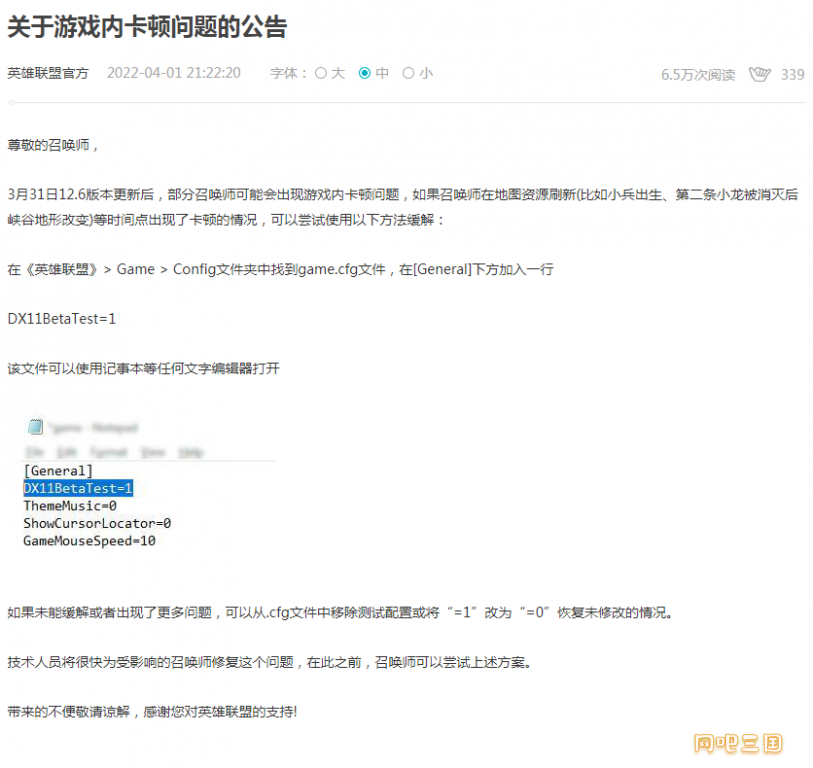Screen dimensions: 813x768
Task: Click the 字体 font size label
Action: point(288,73)
